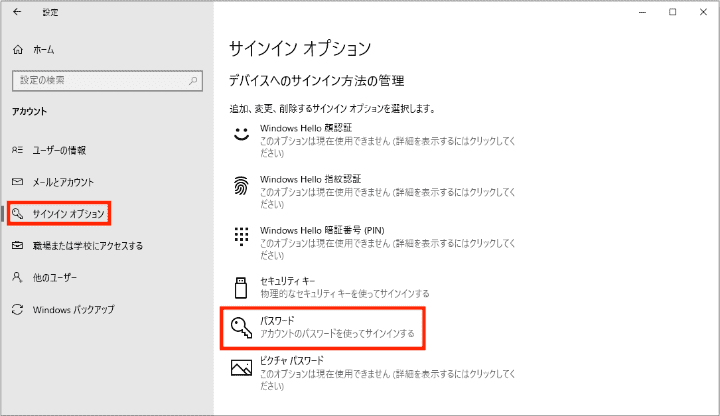Click the サインイン オプション key icon in sidebar

17,214
